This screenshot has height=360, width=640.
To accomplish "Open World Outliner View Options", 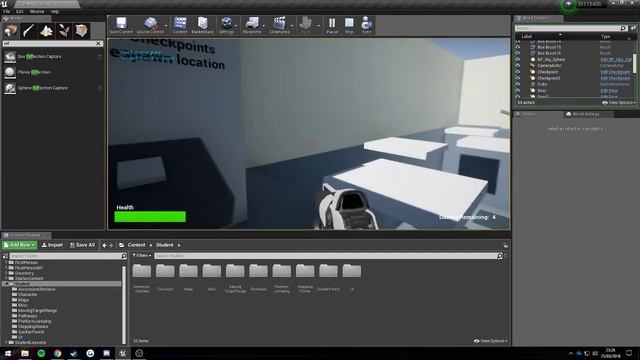I will pos(619,102).
